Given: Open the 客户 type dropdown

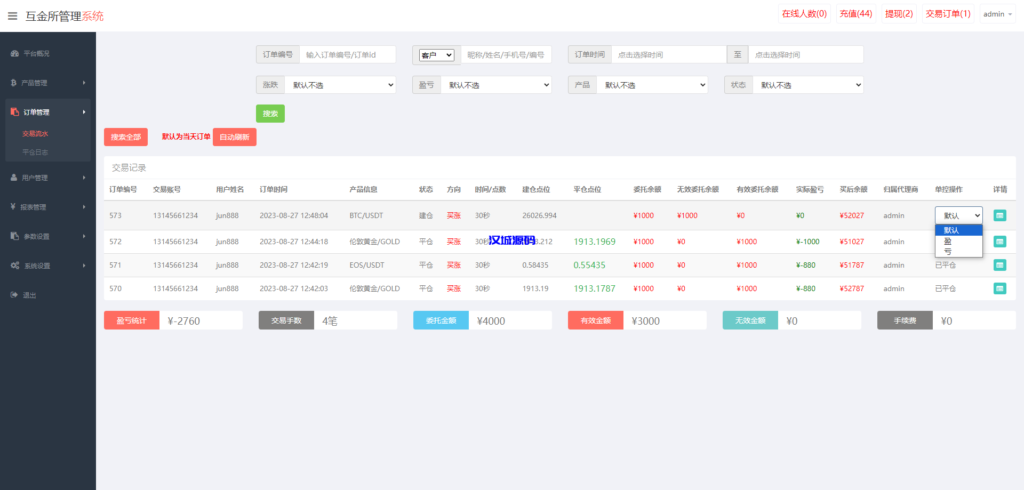Looking at the screenshot, I should (x=437, y=55).
